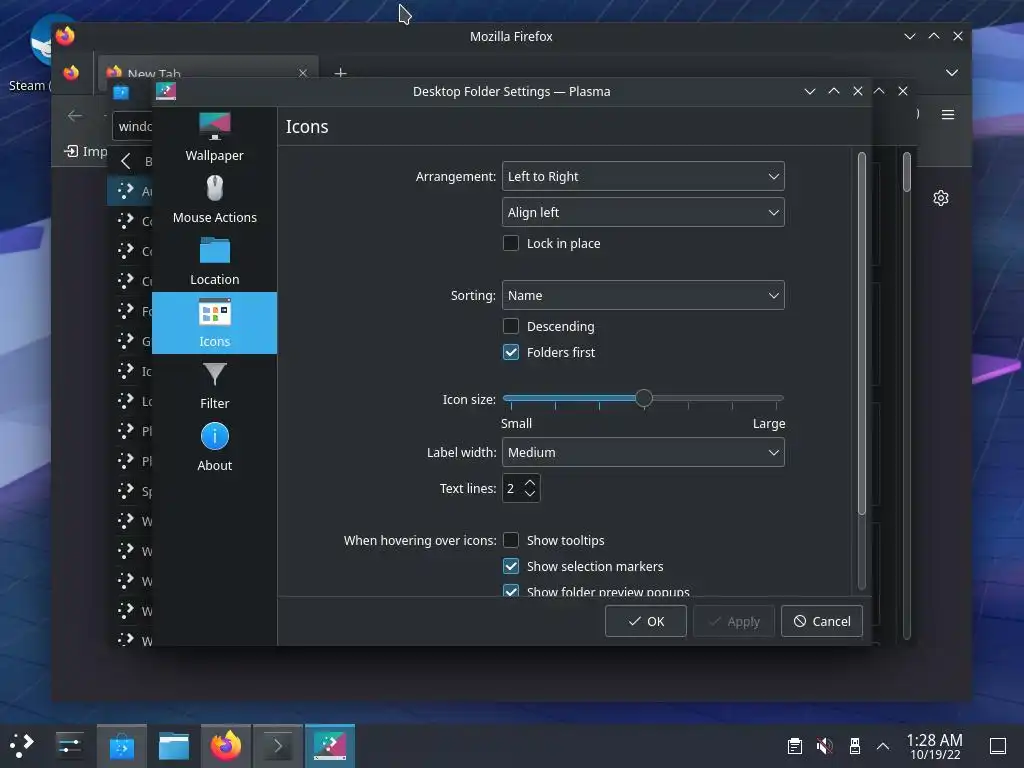This screenshot has width=1024, height=768.
Task: Click the Cancel button
Action: pyautogui.click(x=822, y=621)
